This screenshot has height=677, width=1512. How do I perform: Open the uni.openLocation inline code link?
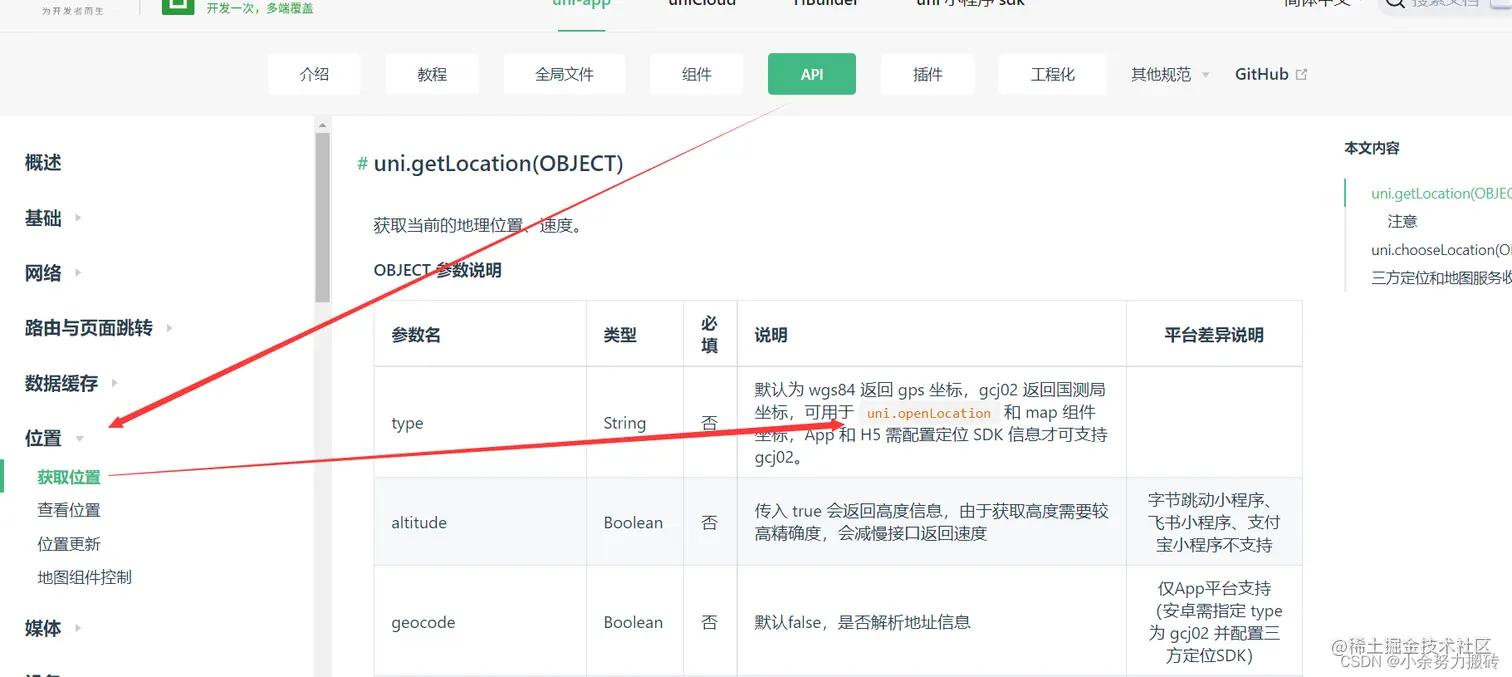[929, 413]
